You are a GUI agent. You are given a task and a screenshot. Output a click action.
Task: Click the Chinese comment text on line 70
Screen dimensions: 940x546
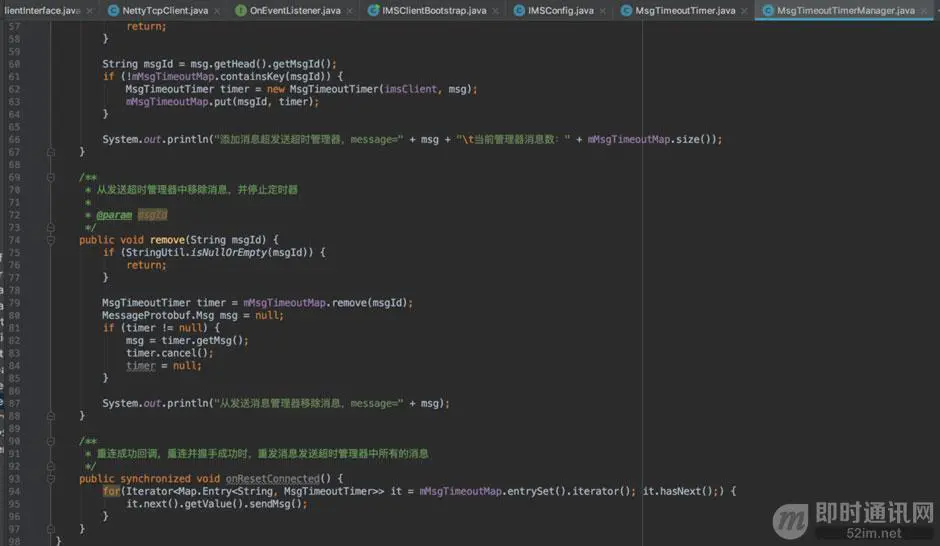197,189
